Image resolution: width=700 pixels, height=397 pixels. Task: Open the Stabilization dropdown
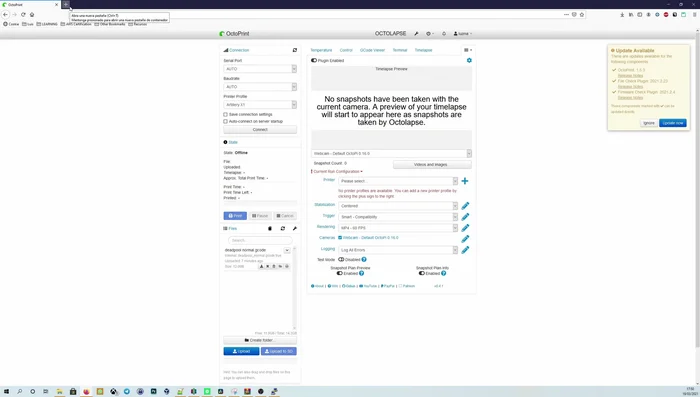(x=398, y=206)
